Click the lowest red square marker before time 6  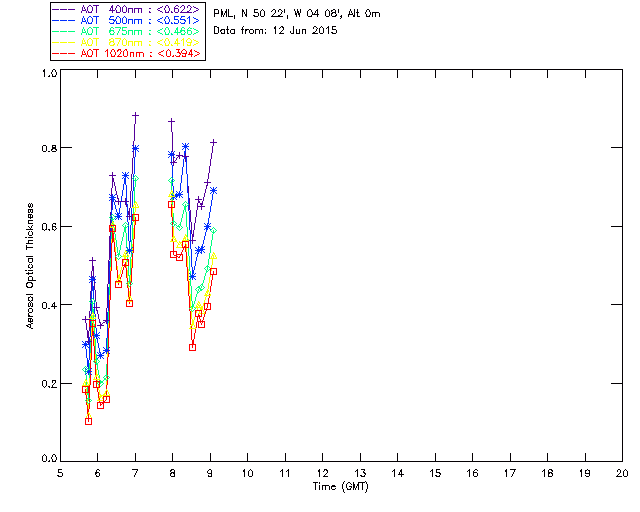click(x=88, y=421)
